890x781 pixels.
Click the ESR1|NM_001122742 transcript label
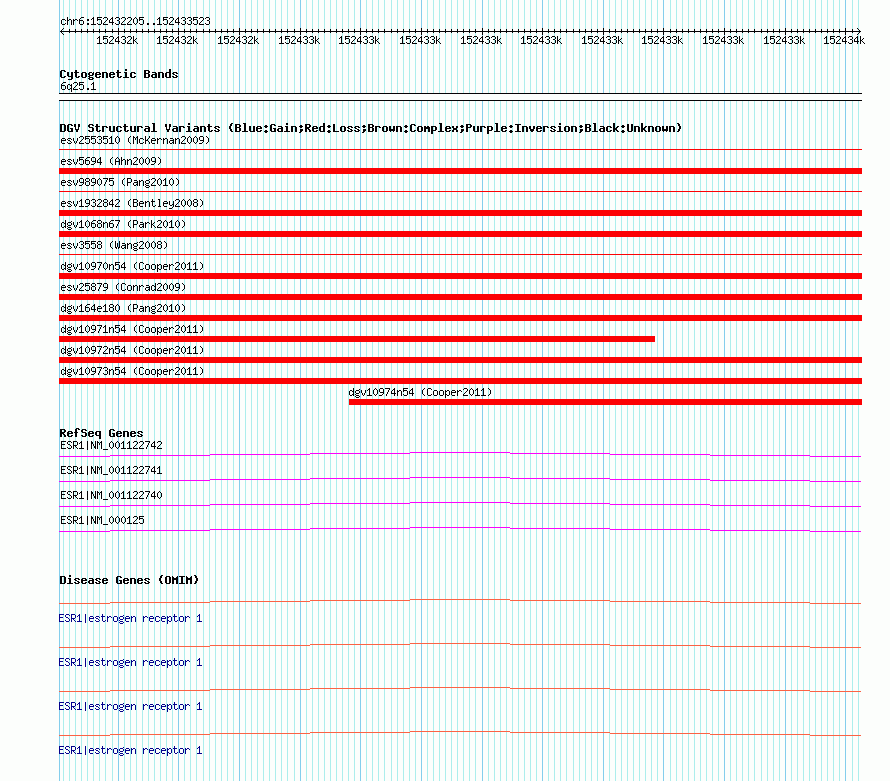(111, 446)
